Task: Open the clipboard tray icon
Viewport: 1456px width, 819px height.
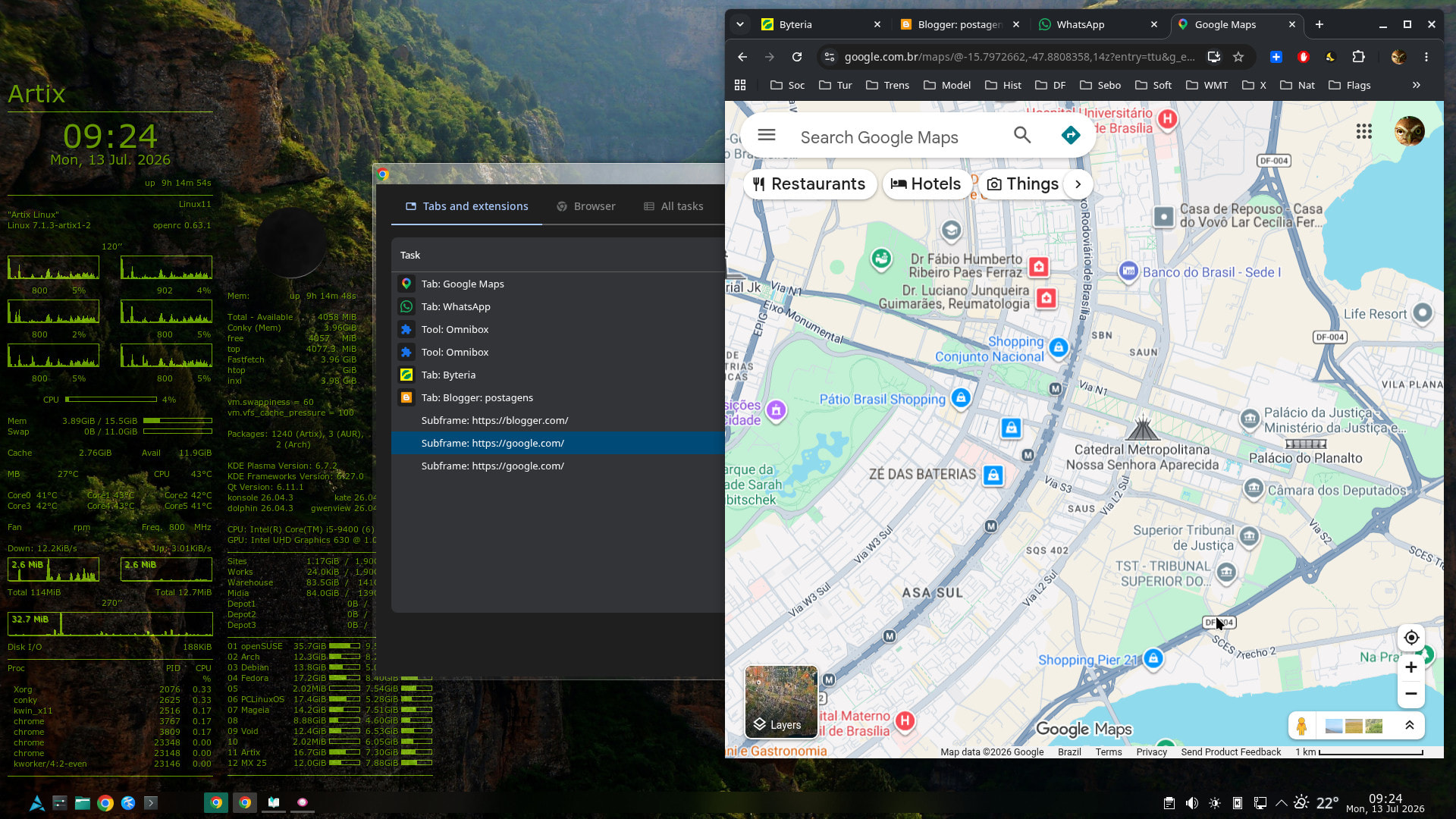Action: coord(1169,803)
